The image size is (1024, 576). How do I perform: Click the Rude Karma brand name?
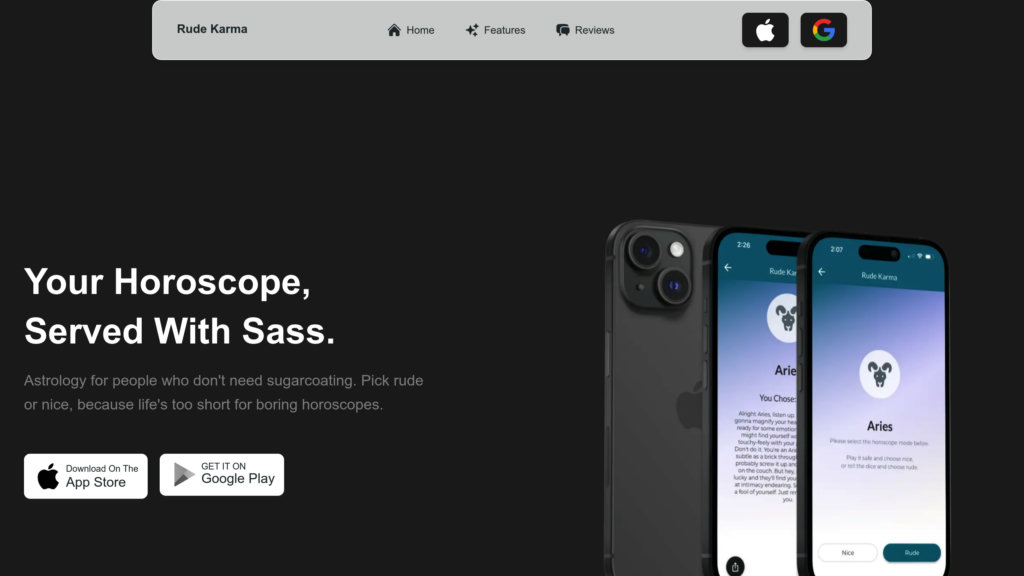tap(212, 29)
